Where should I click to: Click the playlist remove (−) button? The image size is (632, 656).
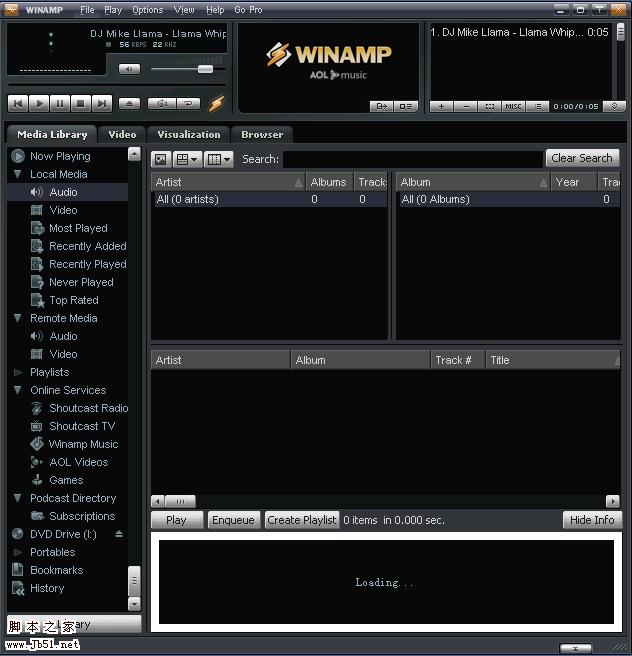point(466,106)
